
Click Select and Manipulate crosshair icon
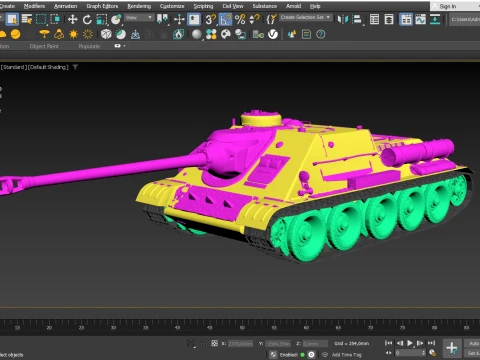pyautogui.click(x=179, y=19)
